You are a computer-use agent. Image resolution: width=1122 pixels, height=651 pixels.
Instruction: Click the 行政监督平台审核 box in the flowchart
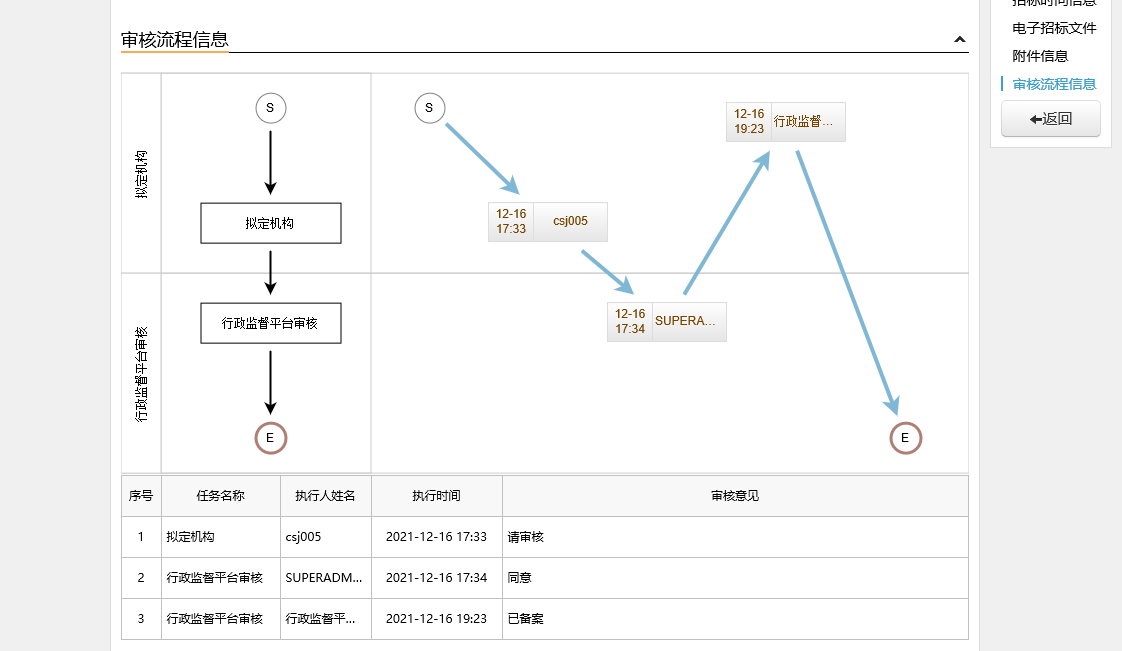[x=271, y=323]
